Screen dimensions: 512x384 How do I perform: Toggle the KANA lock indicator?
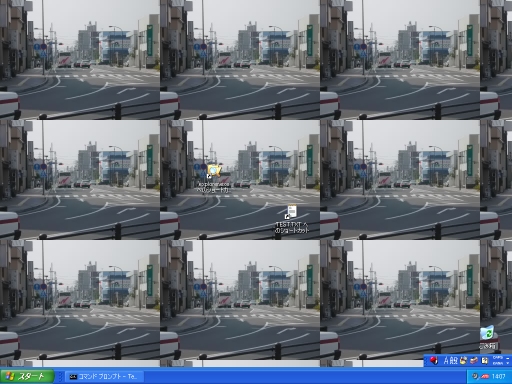[498, 363]
